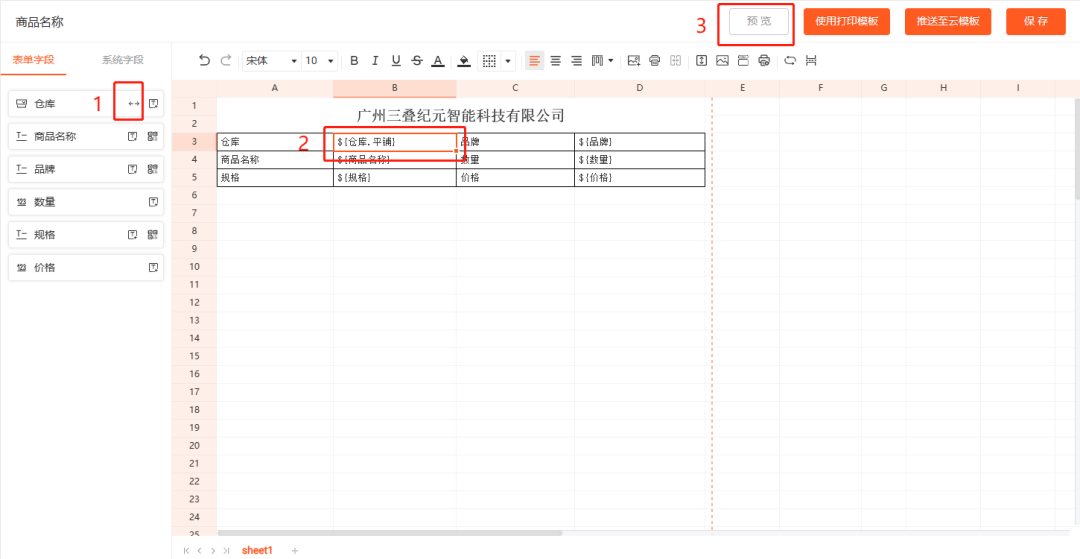Select cell containing ${价格}
This screenshot has width=1080, height=559.
point(640,178)
